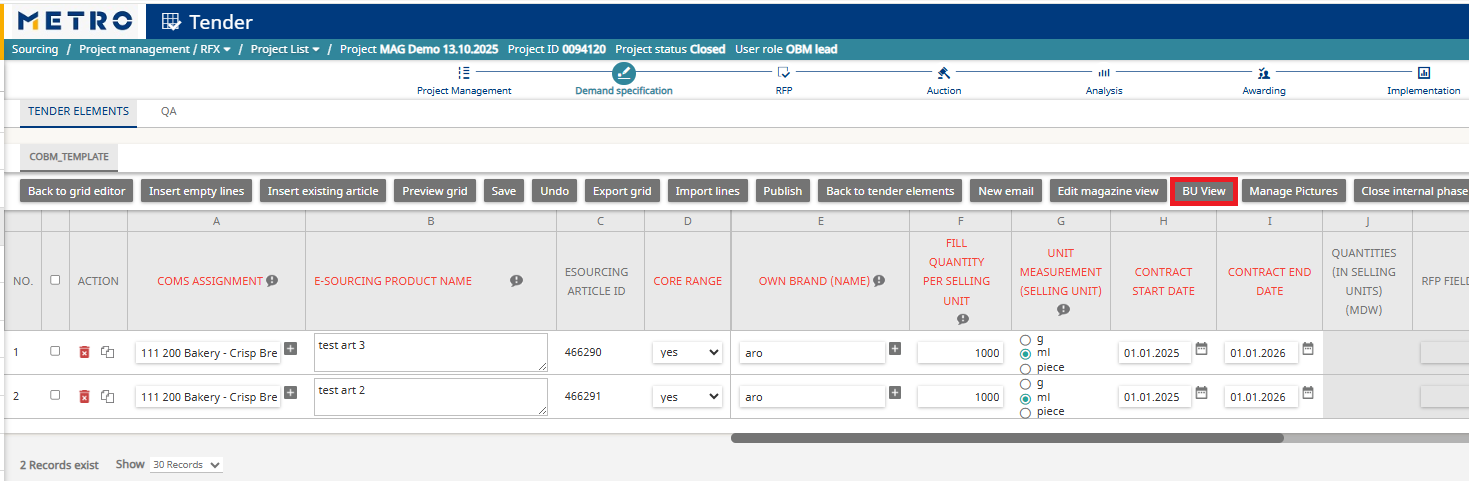Screen dimensions: 1469x481
Task: Click plus icon beside row 1 COMS assignment
Action: 291,348
